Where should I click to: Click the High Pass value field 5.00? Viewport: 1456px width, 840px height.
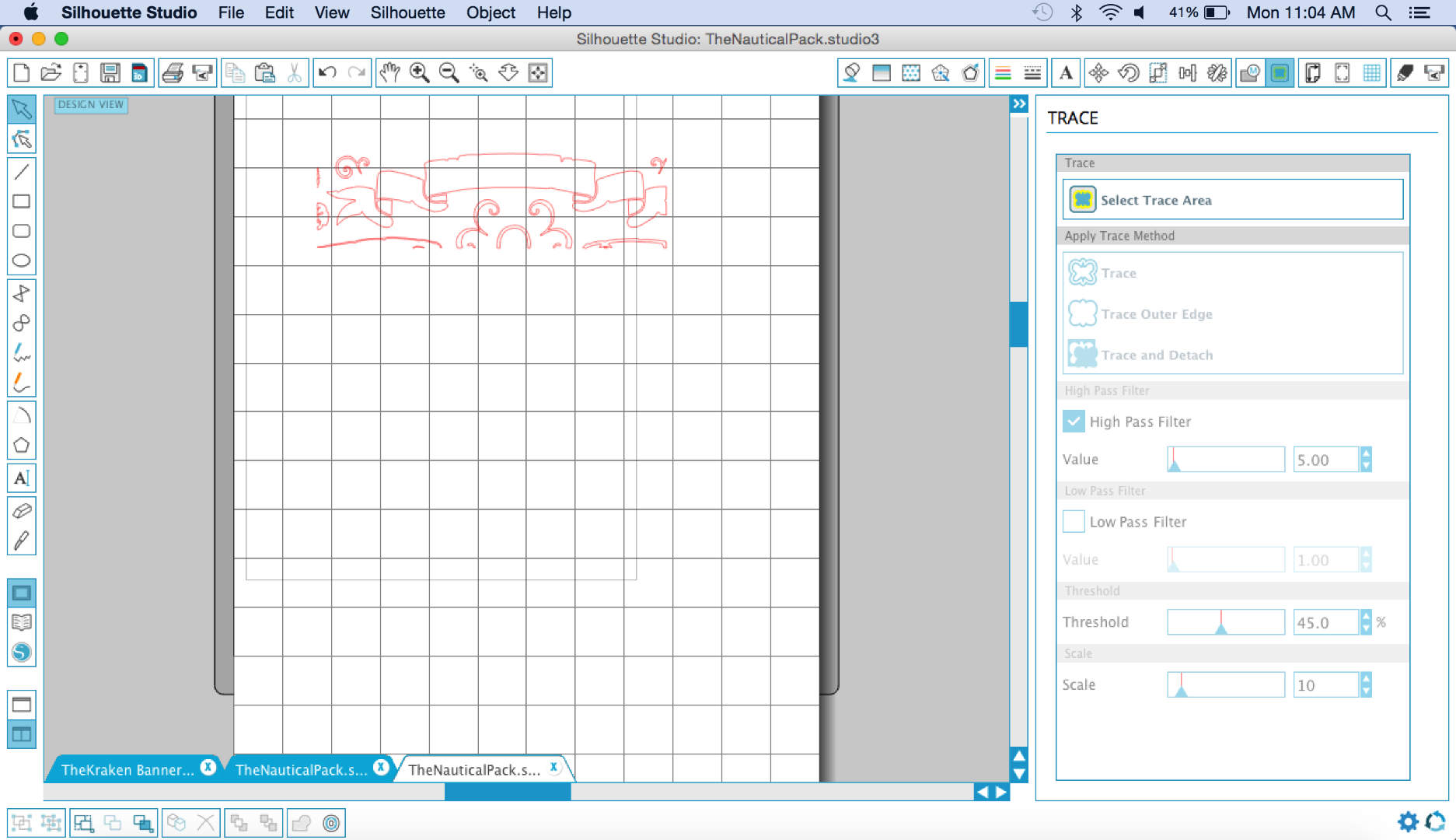1326,460
